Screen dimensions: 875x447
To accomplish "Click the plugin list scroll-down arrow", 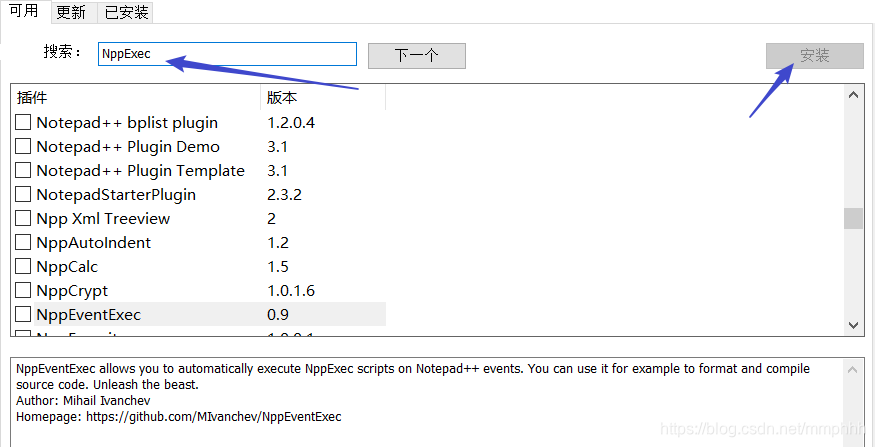I will 853,325.
